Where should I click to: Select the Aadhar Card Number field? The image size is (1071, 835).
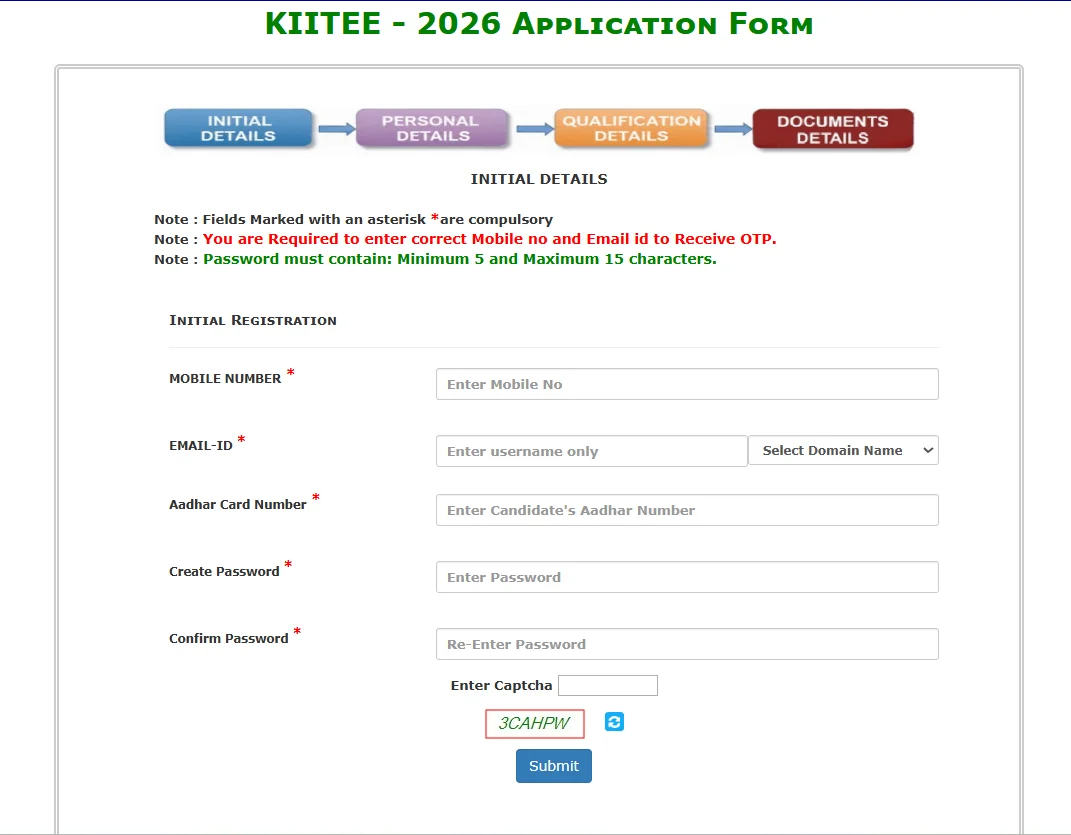(687, 510)
